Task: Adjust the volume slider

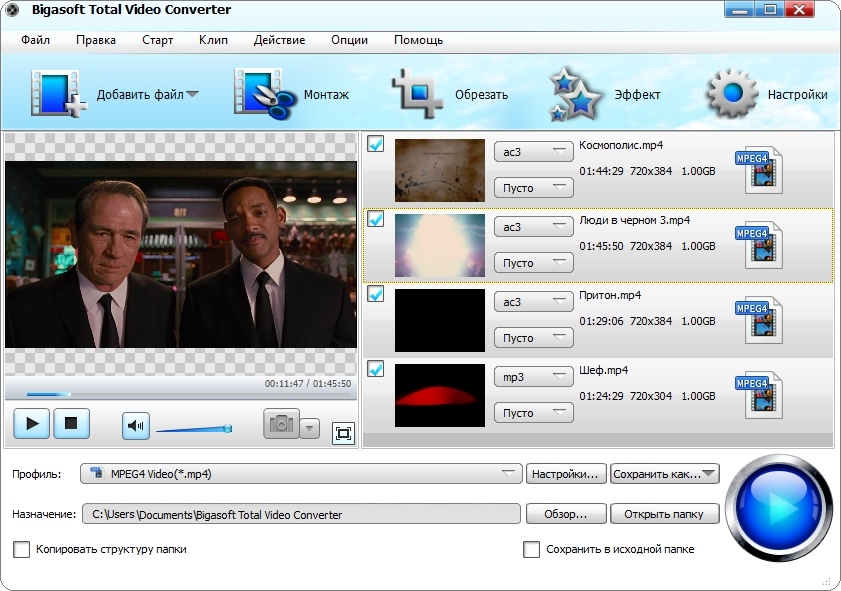Action: (x=194, y=429)
